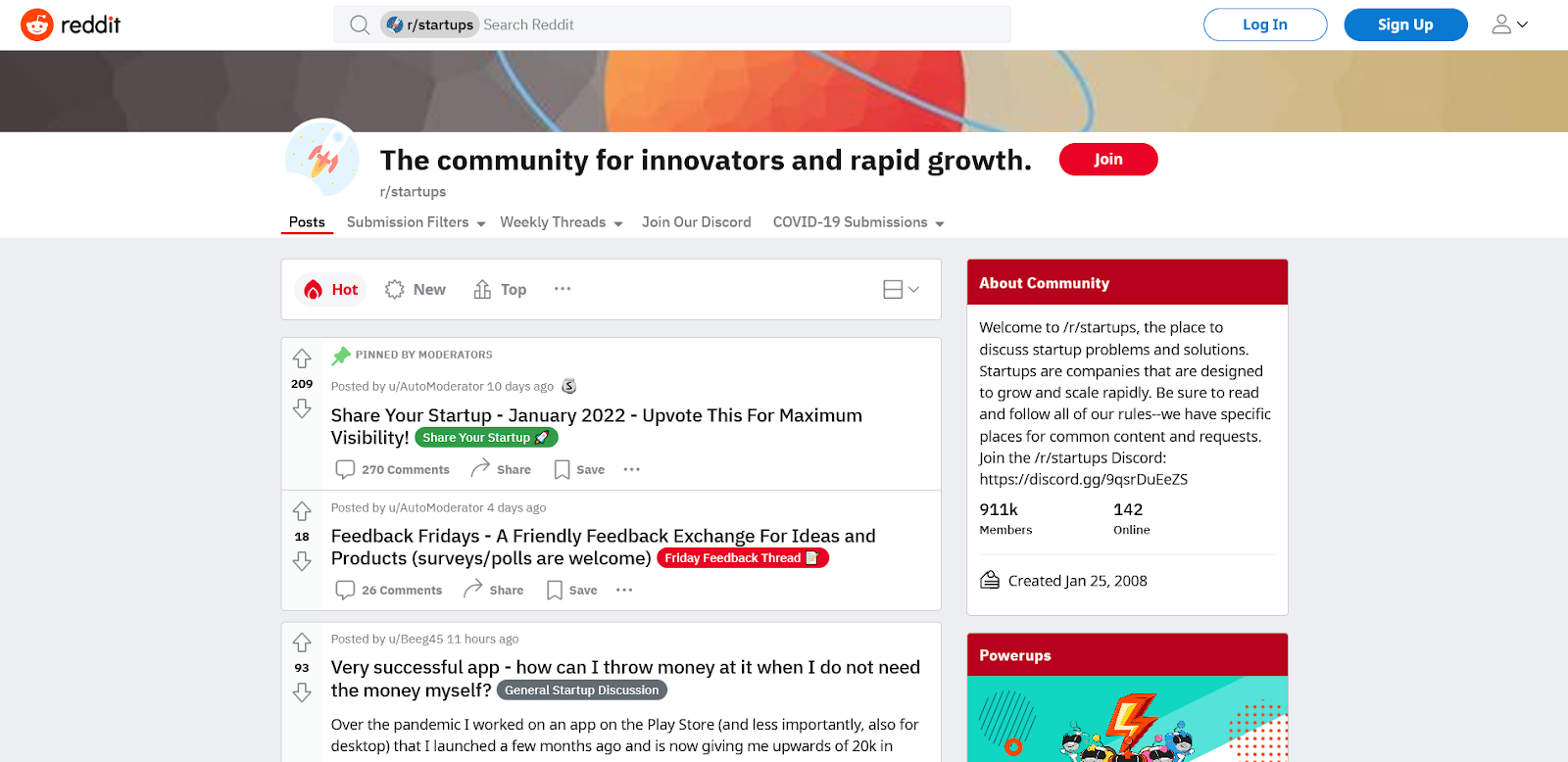Open u/Beeg45 user profile
1568x762 pixels.
[x=416, y=639]
